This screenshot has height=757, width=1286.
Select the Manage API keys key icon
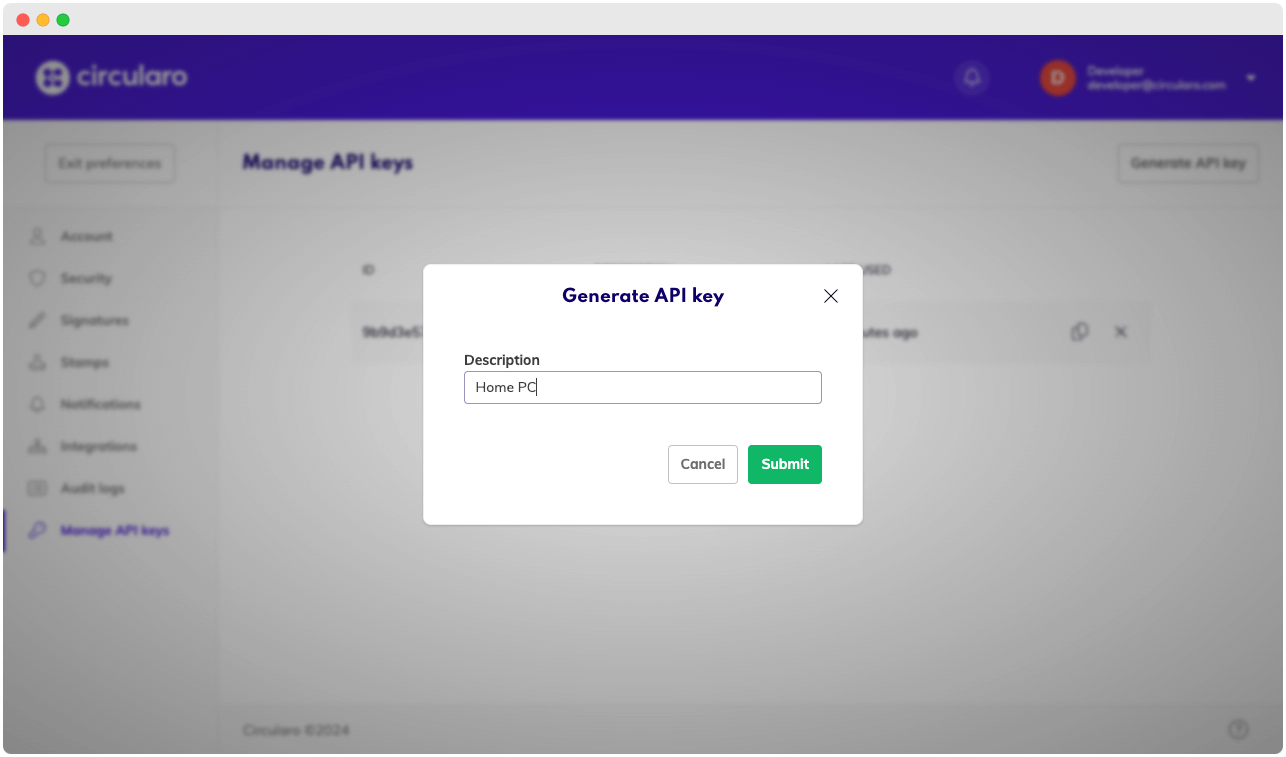coord(38,530)
